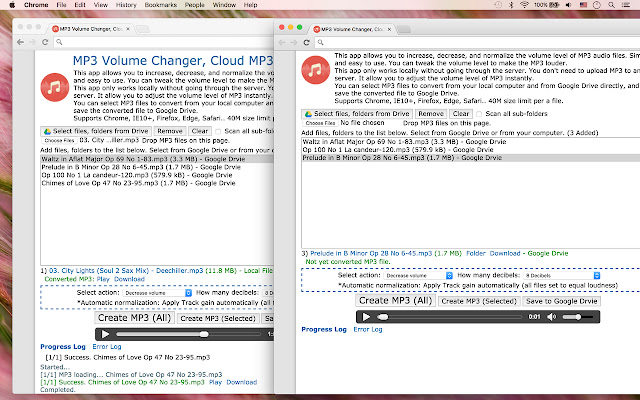This screenshot has width=640, height=400.
Task: Click Download link next to Converted MP3 in left window
Action: pos(129,279)
